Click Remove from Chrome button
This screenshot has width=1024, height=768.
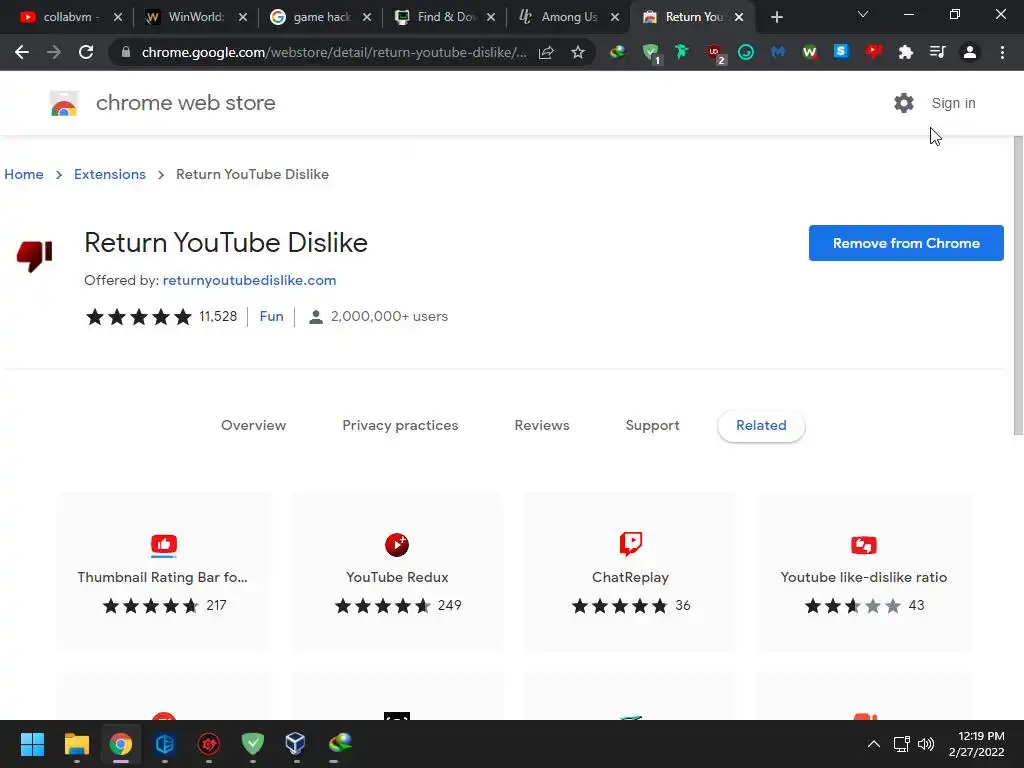(x=906, y=243)
